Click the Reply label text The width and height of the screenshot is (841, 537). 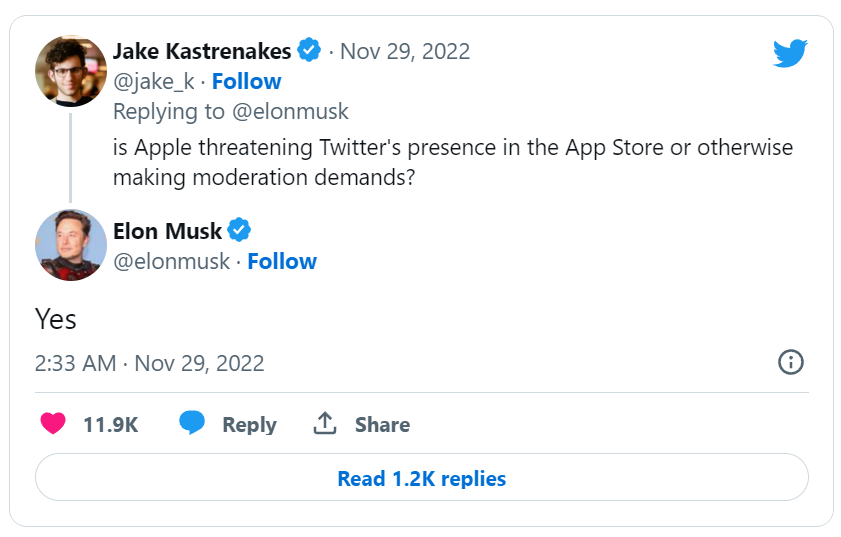[x=249, y=425]
